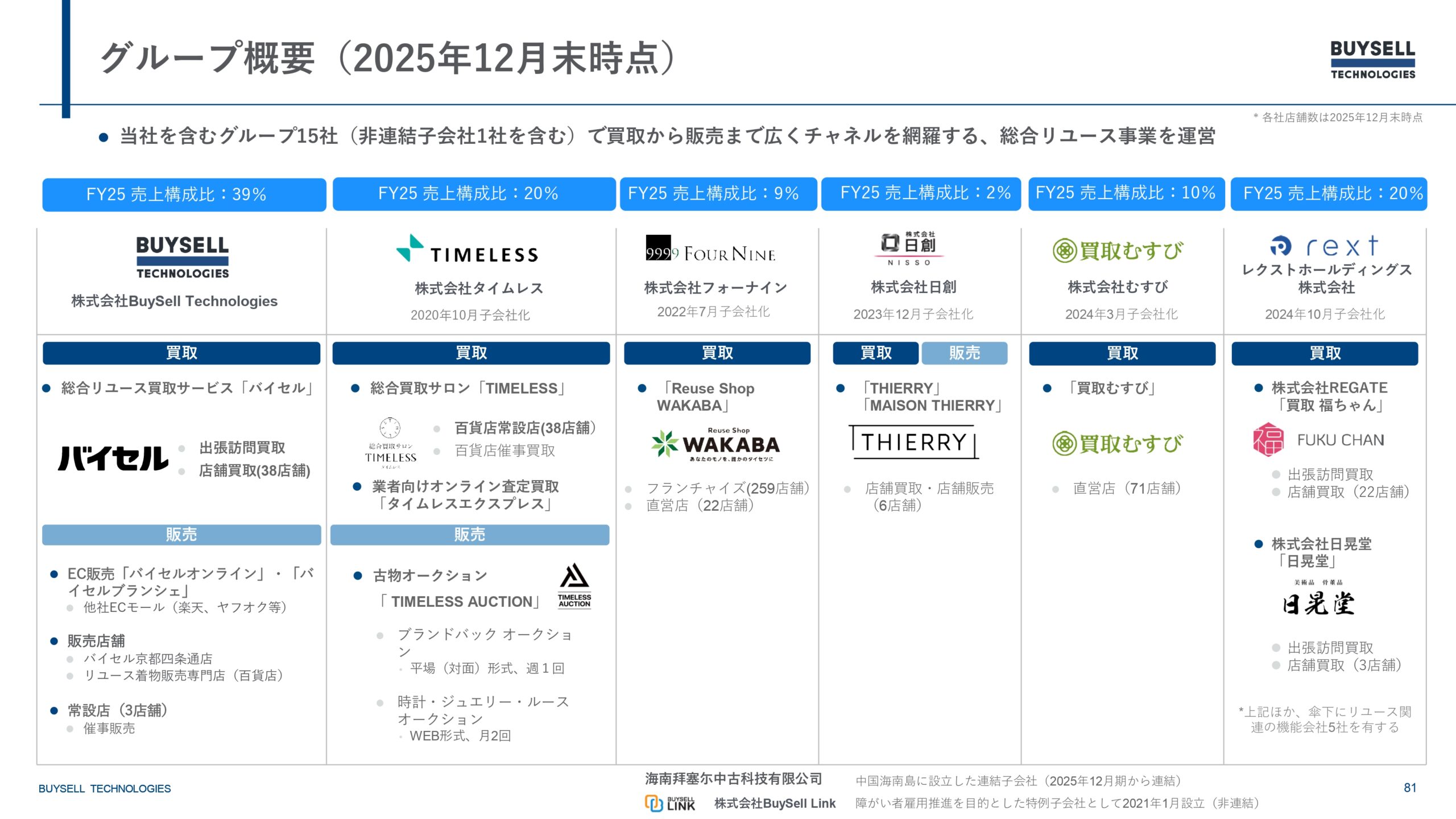Image resolution: width=1456 pixels, height=819 pixels.
Task: Select the FY25 売上構成比：2% banner
Action: click(921, 193)
